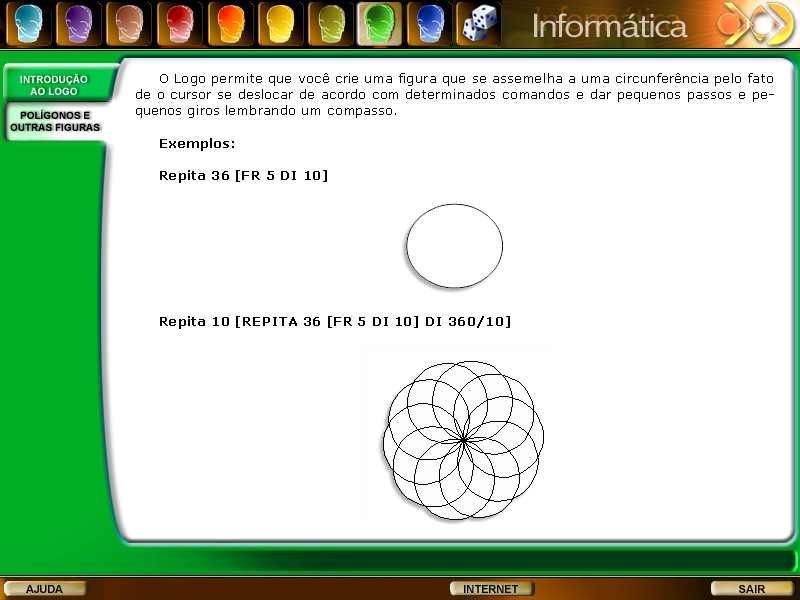Click the orange arrows logo icon
This screenshot has width=800, height=600.
(x=755, y=24)
